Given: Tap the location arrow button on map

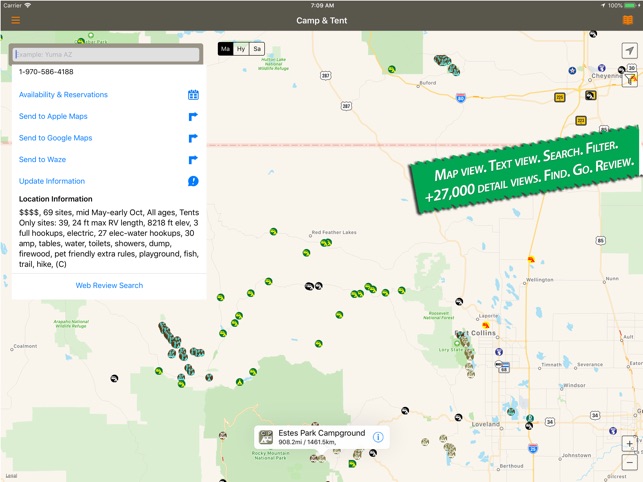Looking at the screenshot, I should 629,50.
